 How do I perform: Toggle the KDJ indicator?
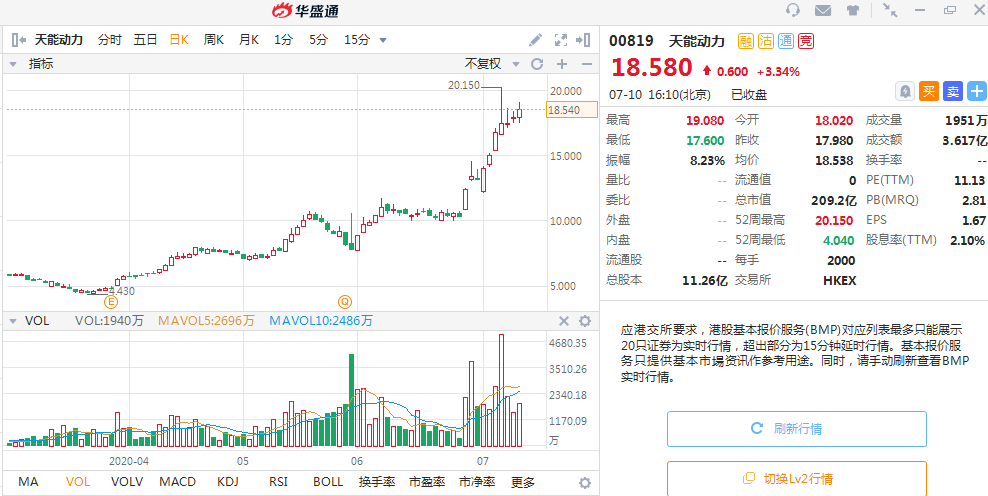coord(227,482)
